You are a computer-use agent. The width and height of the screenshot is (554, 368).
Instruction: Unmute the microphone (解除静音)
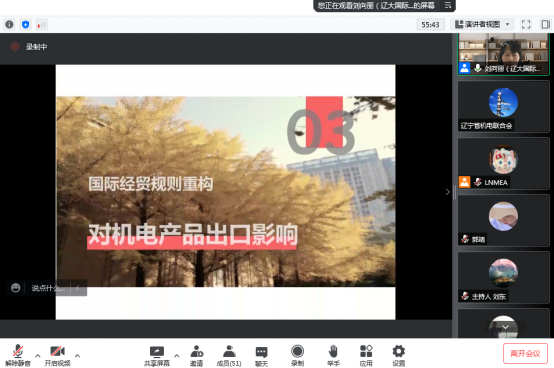click(x=18, y=356)
